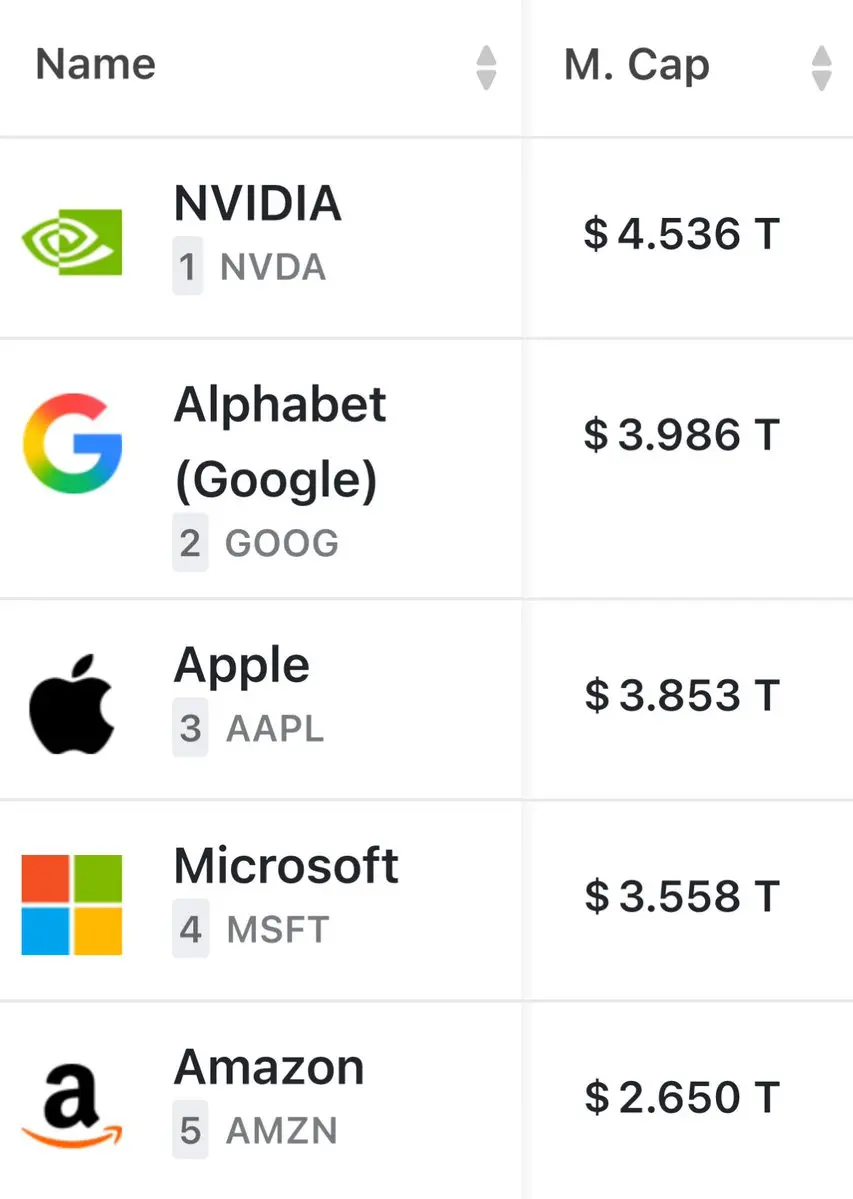This screenshot has width=853, height=1199.
Task: Open the NVIDIA company link
Action: (x=258, y=204)
